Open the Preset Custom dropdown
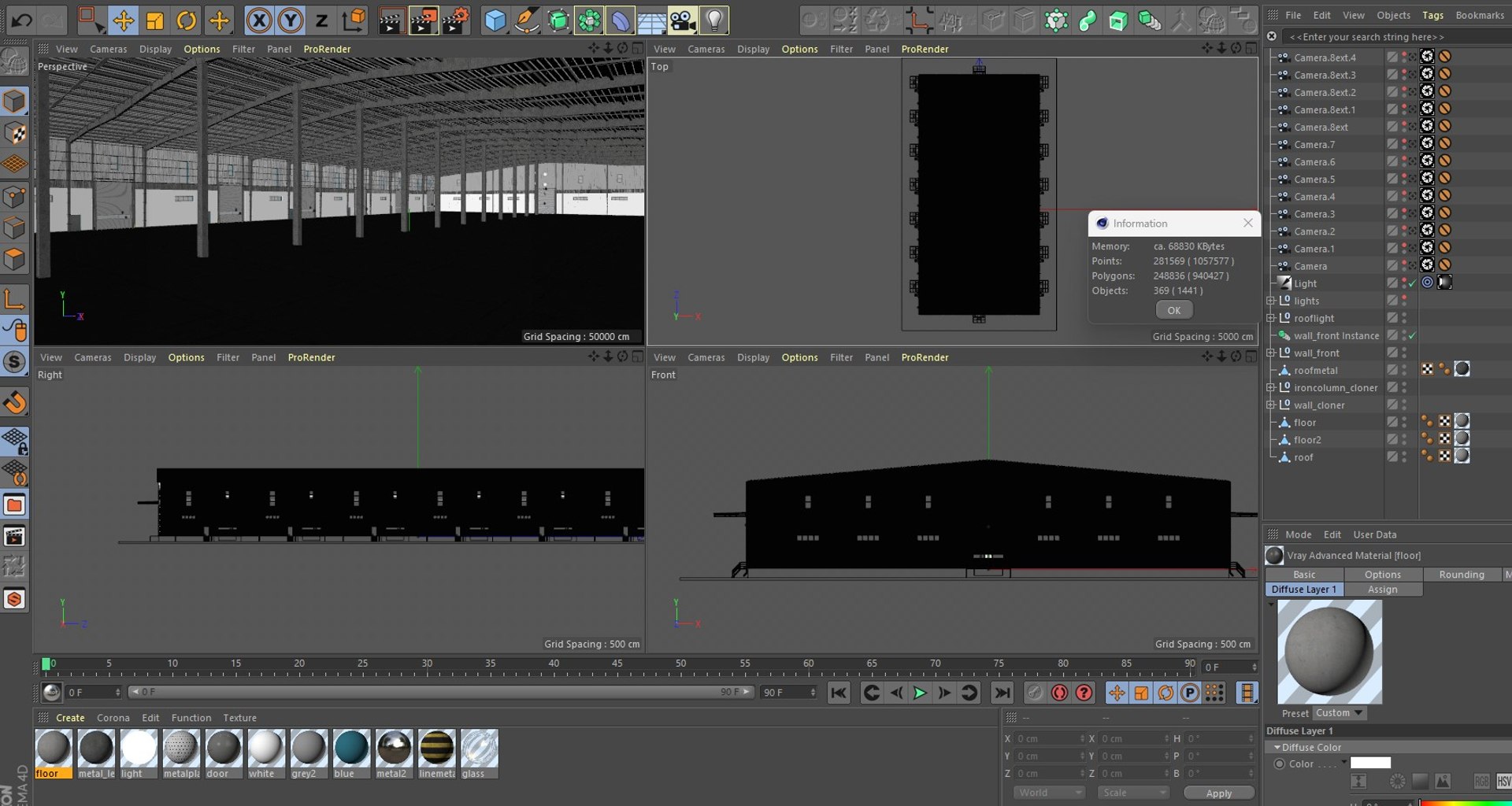The height and width of the screenshot is (806, 1512). (1339, 713)
